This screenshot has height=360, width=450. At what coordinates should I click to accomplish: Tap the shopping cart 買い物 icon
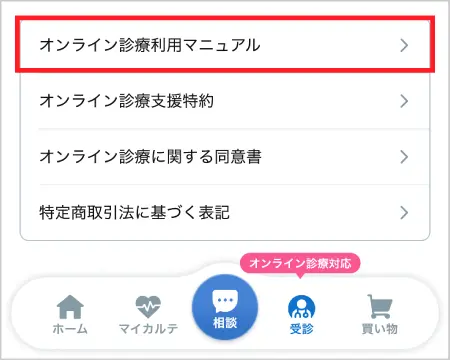point(379,306)
